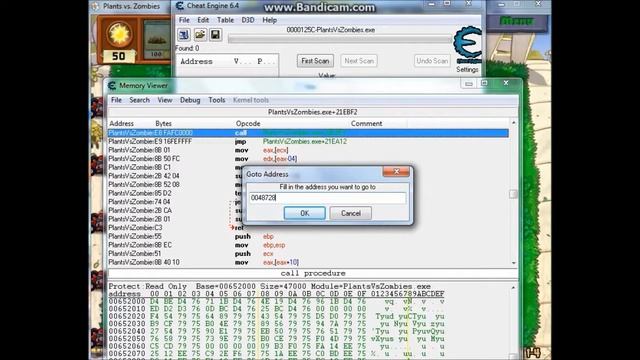Open the Memory Viewer View menu
This screenshot has height=360, width=640.
point(165,100)
